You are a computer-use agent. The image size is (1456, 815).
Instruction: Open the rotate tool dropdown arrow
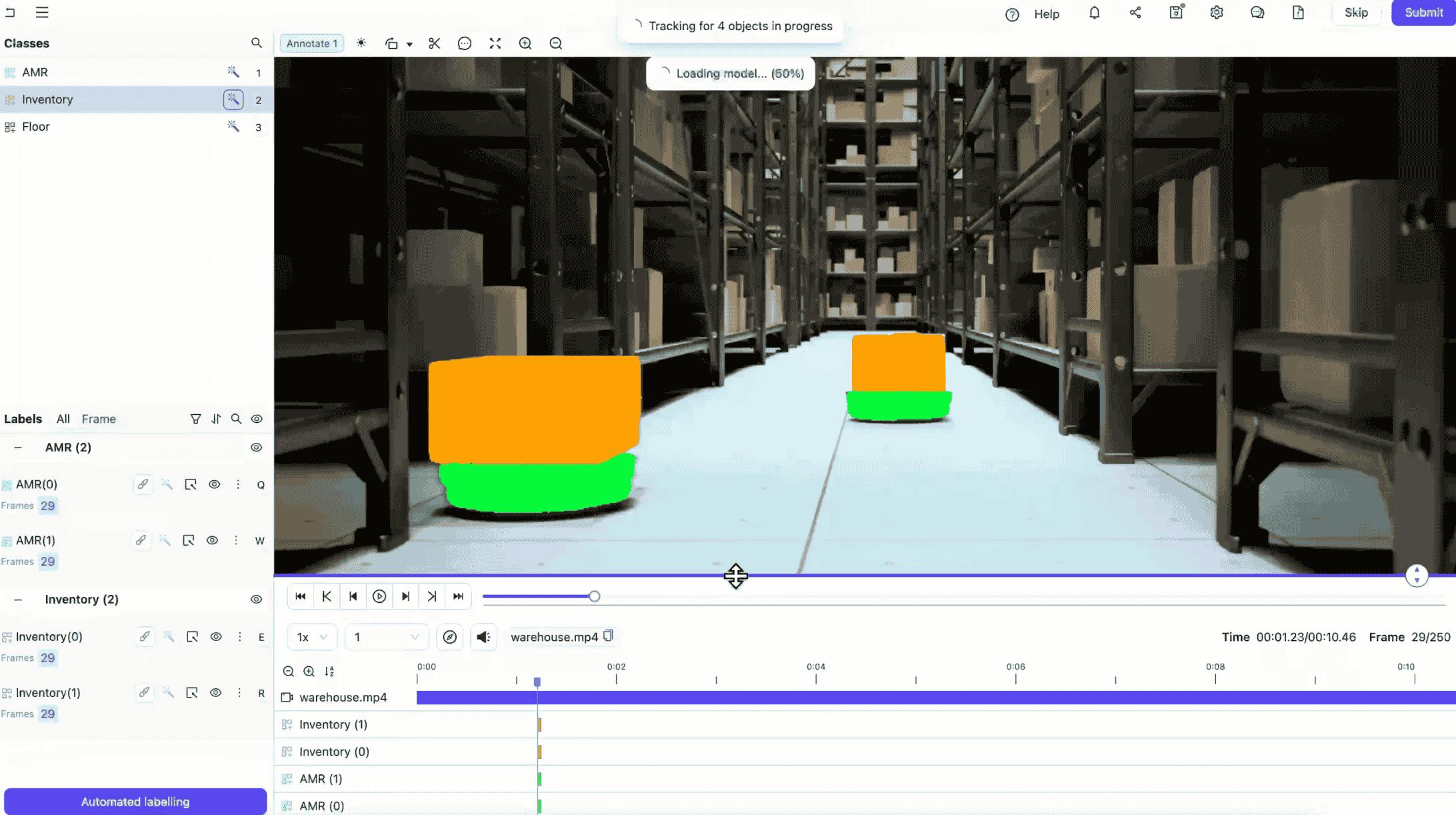pos(408,43)
